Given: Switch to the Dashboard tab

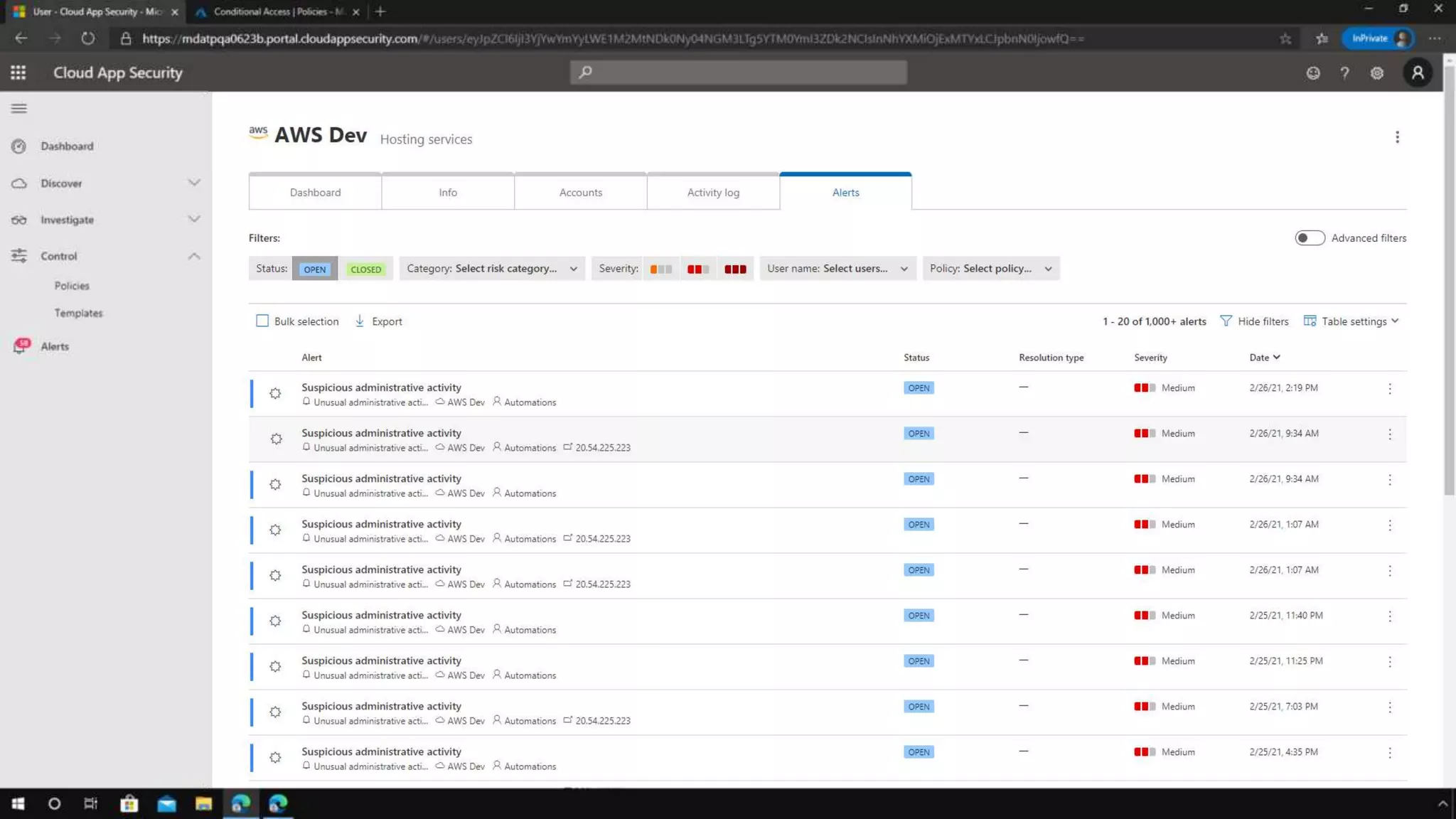Looking at the screenshot, I should pyautogui.click(x=315, y=192).
